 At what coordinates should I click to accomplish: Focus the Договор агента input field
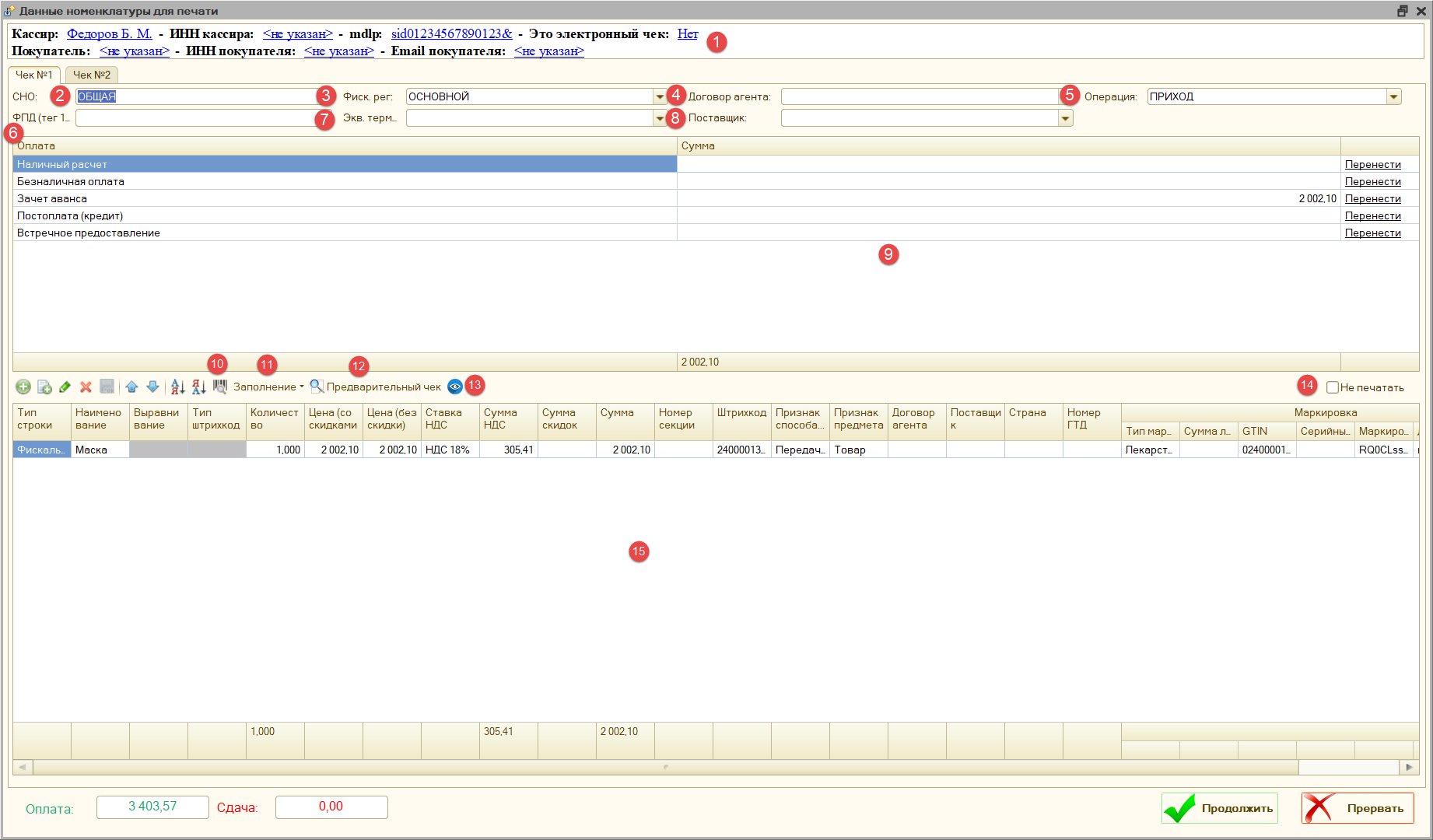tap(920, 96)
